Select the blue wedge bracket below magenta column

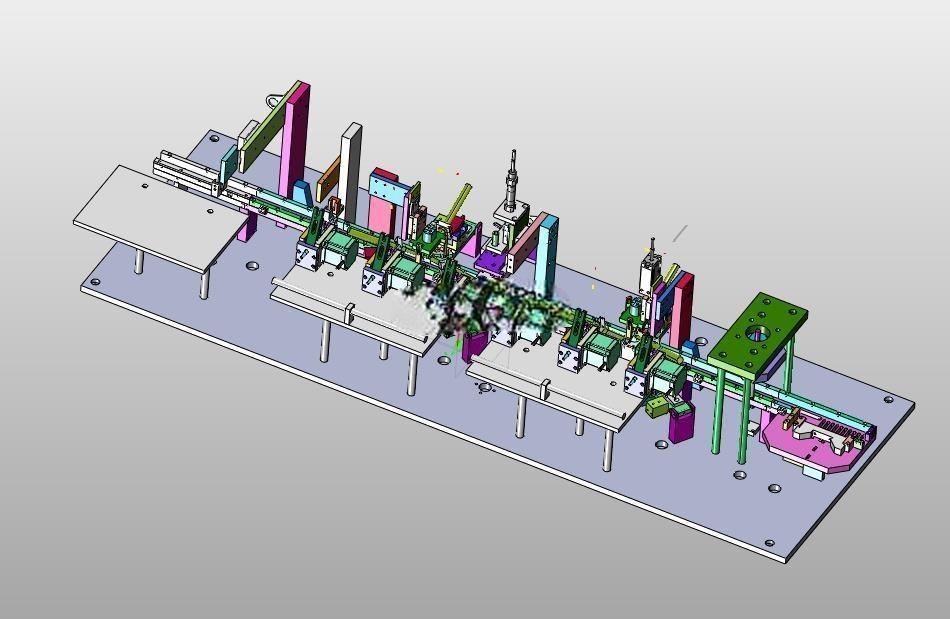[x=302, y=192]
